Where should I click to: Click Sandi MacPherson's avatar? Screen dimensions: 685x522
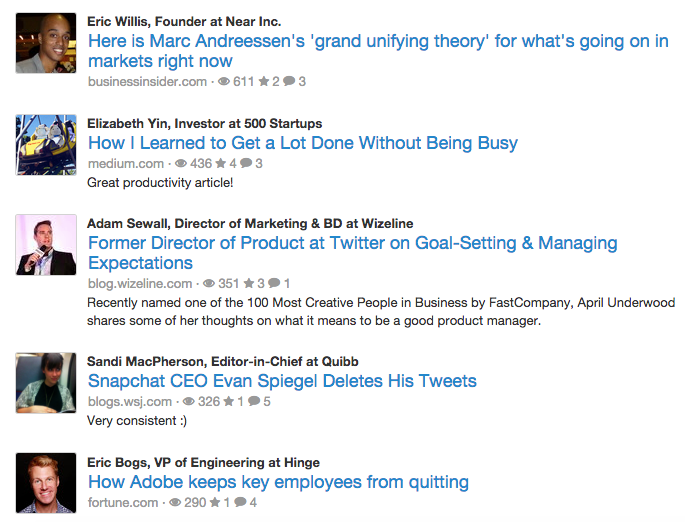(x=46, y=383)
